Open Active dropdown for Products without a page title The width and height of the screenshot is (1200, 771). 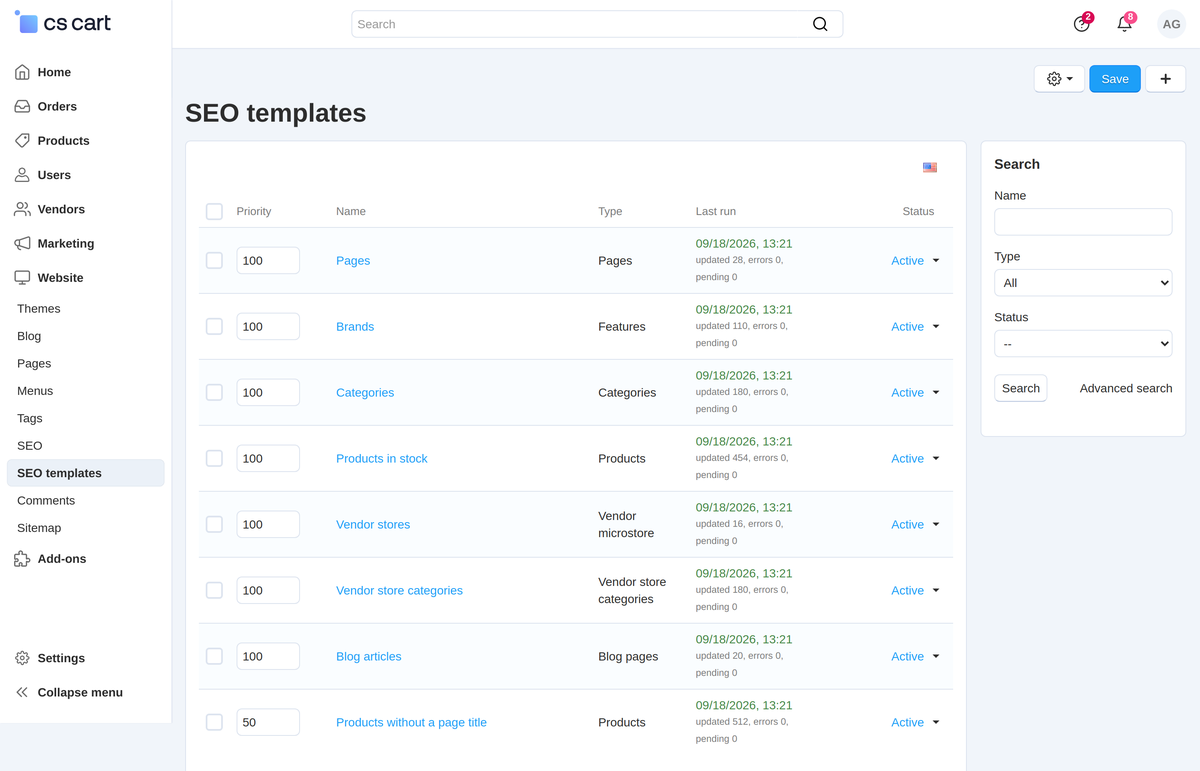915,722
